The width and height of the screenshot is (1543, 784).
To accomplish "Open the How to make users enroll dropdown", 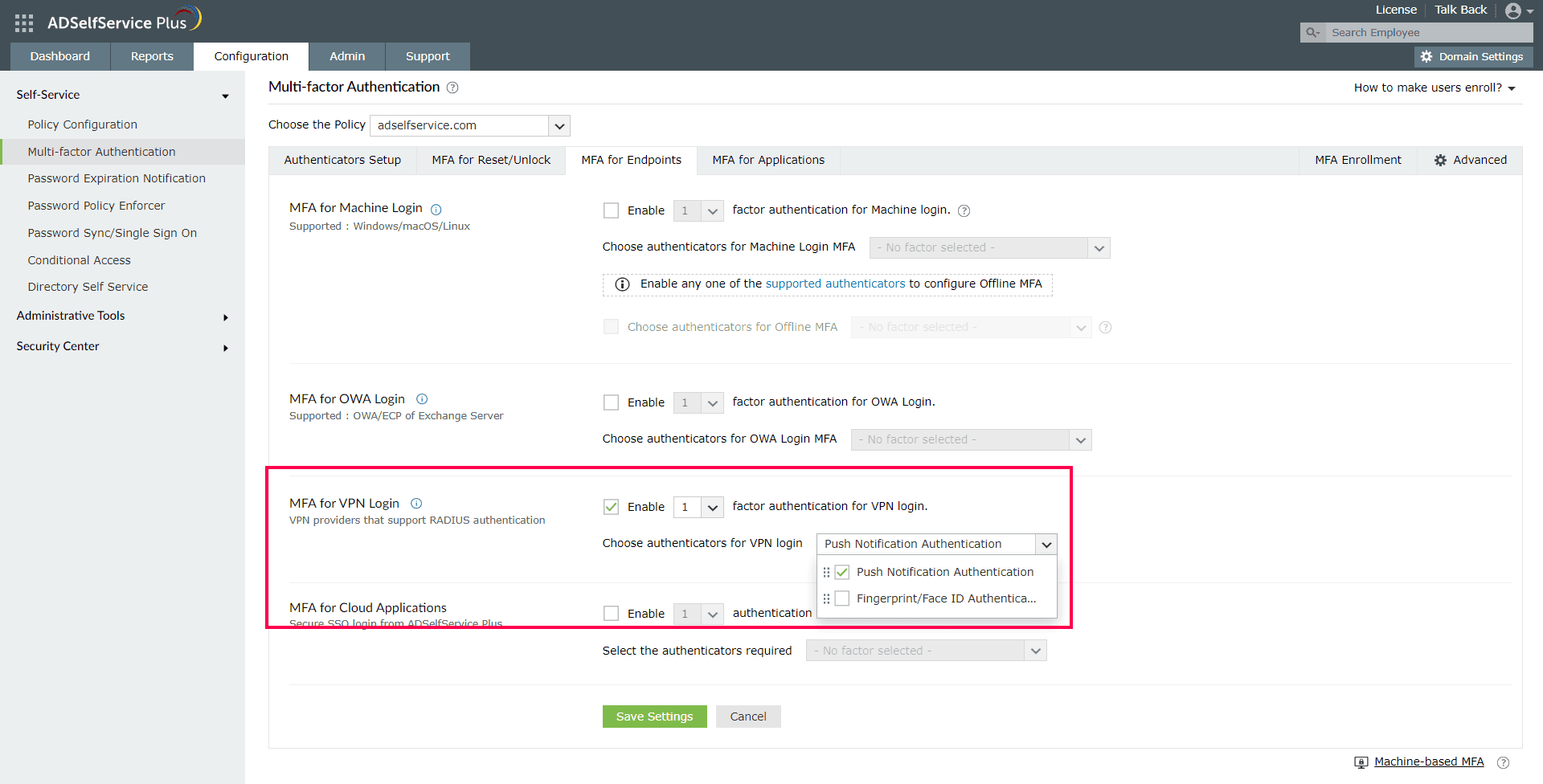I will click(x=1434, y=88).
